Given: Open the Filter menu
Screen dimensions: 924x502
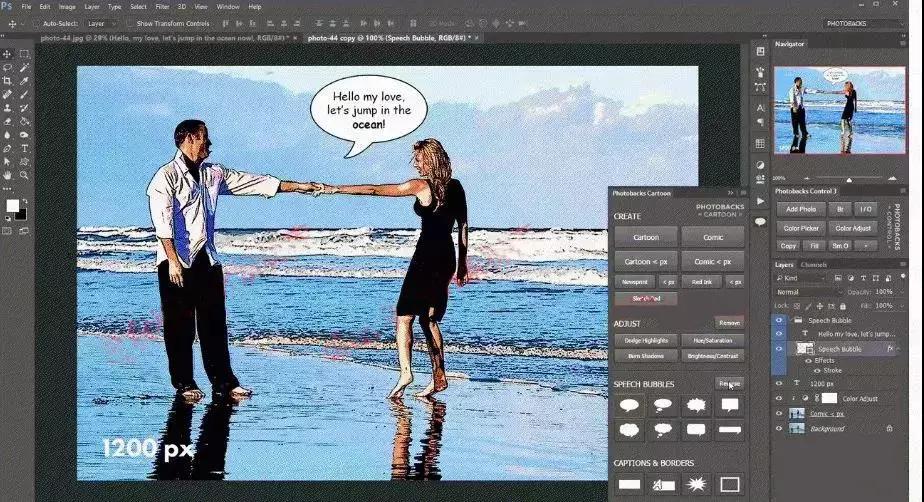Looking at the screenshot, I should (161, 6).
